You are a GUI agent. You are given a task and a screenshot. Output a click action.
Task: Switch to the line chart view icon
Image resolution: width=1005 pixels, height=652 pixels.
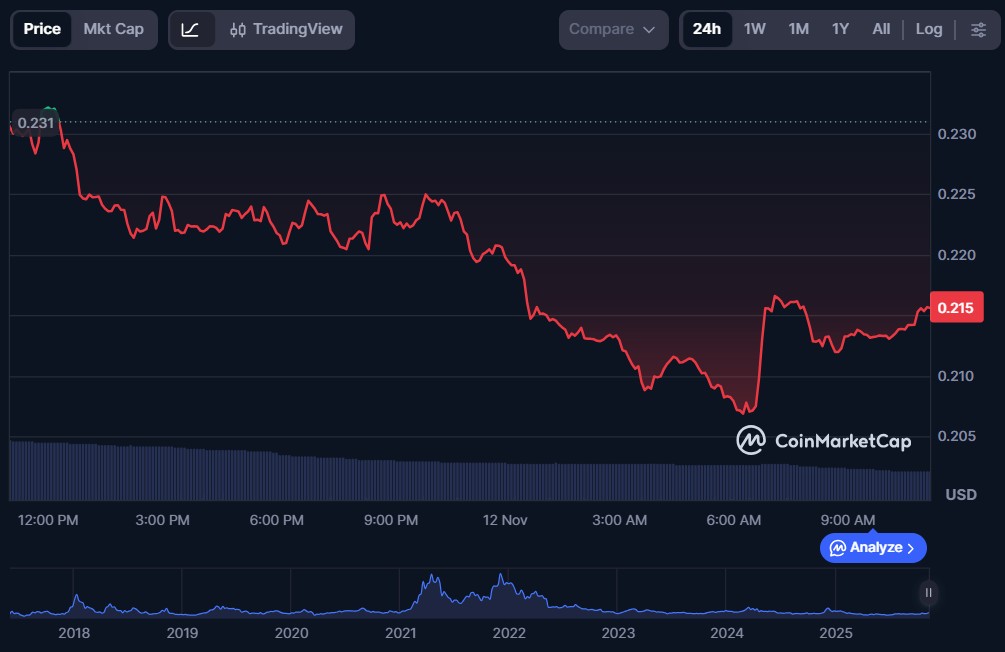pyautogui.click(x=190, y=29)
